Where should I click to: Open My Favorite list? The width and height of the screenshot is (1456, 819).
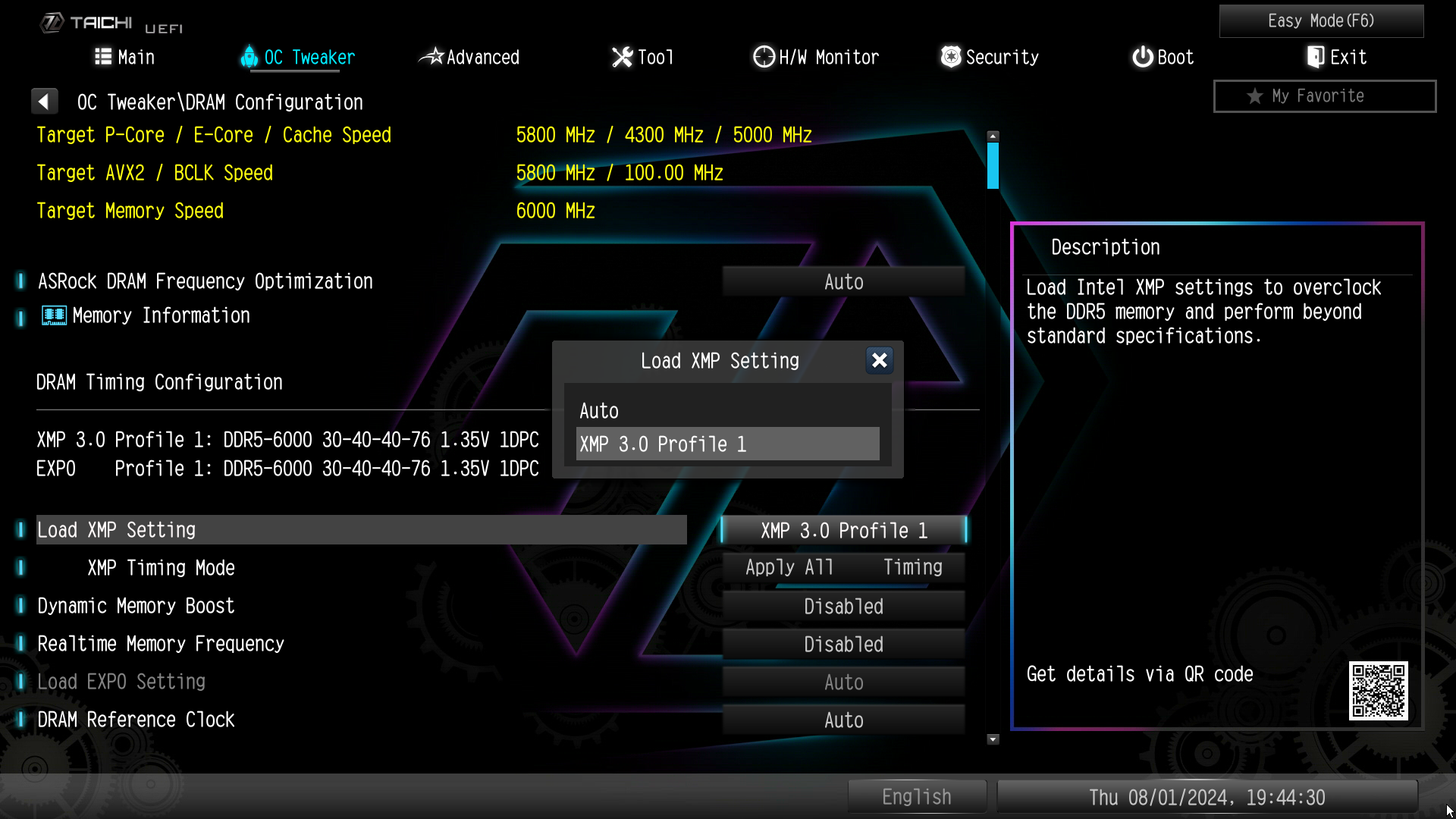click(1324, 96)
